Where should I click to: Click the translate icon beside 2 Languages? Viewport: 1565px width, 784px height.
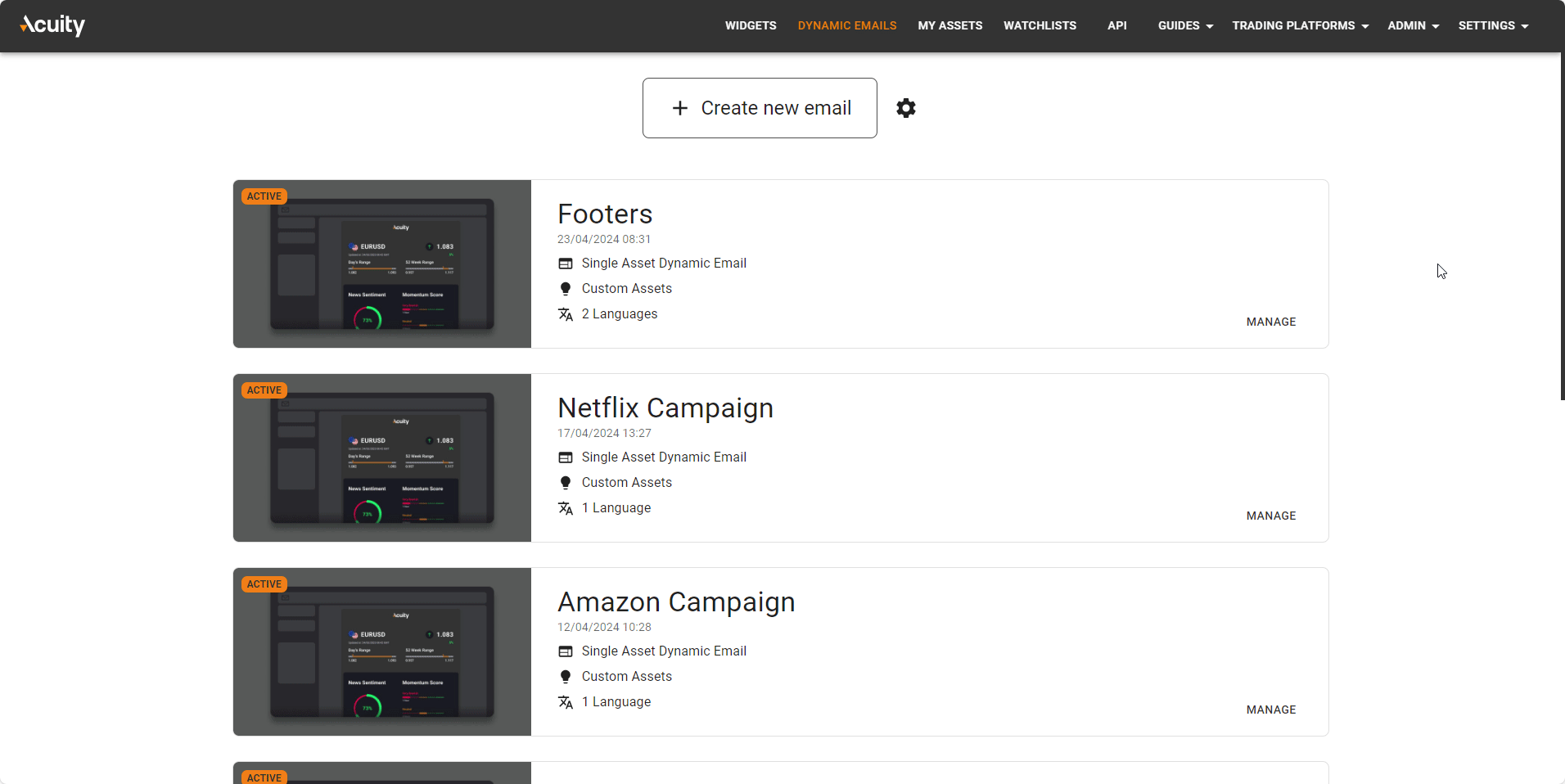tap(566, 314)
